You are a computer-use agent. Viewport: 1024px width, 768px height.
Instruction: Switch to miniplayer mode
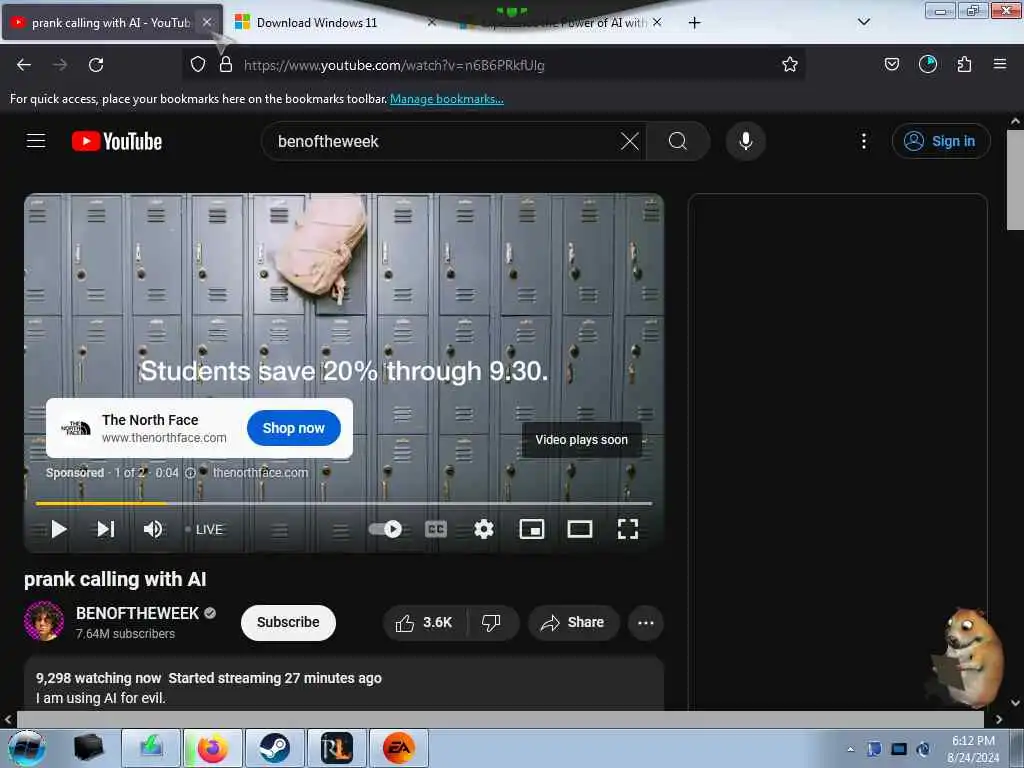click(x=532, y=529)
